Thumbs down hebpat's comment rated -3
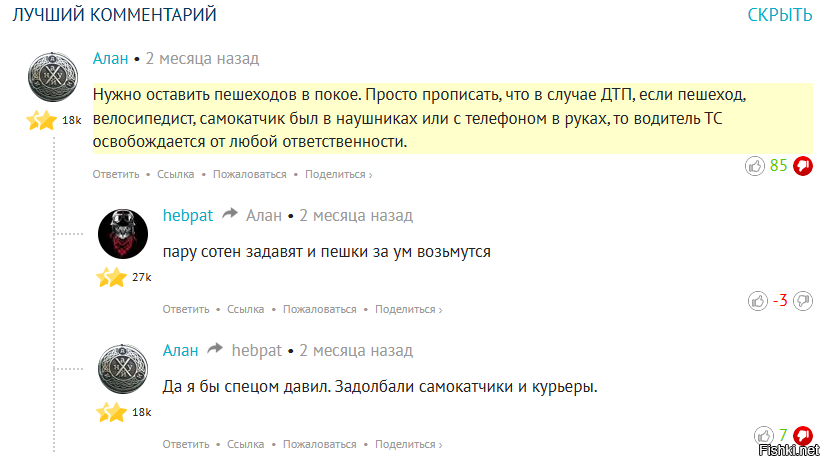The image size is (825, 462). (x=802, y=300)
